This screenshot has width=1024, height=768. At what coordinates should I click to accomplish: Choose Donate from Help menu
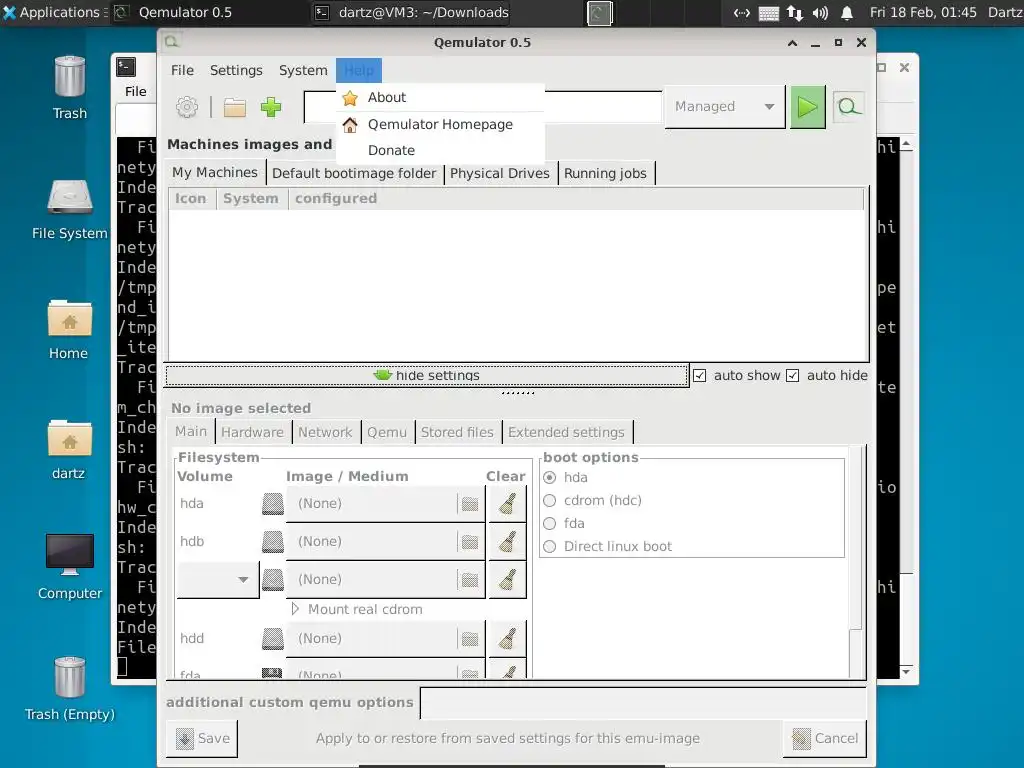441,150
